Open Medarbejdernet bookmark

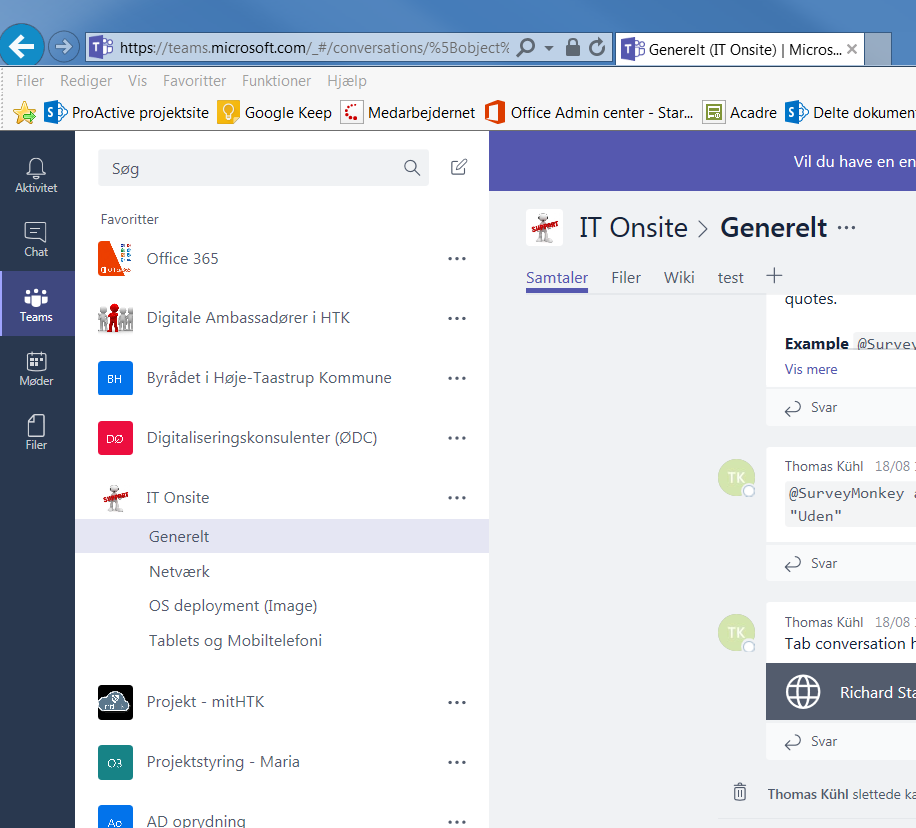point(408,113)
